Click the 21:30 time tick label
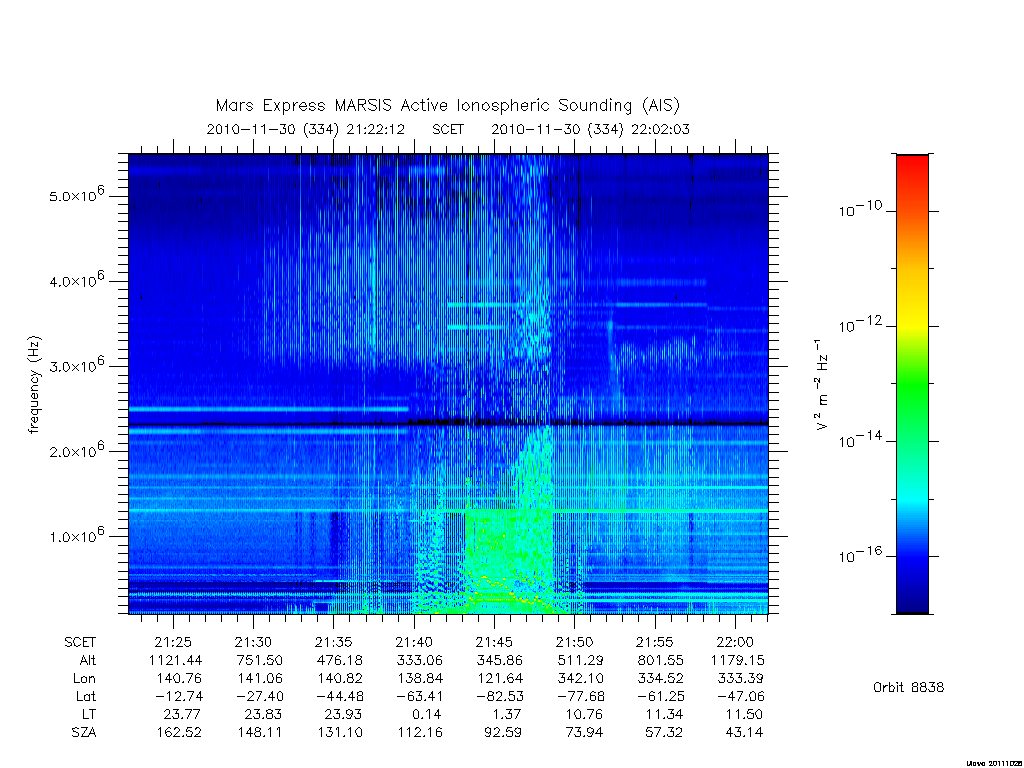1024x768 pixels. click(253, 642)
